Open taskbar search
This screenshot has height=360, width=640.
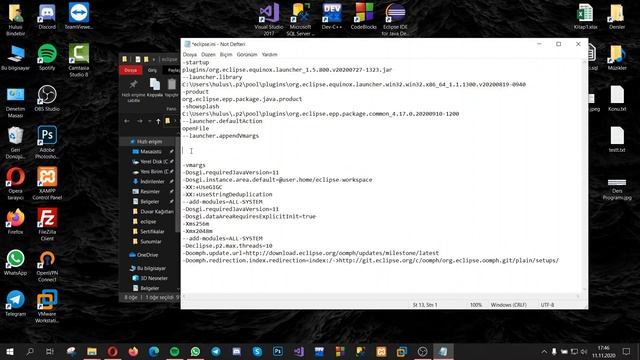30,351
